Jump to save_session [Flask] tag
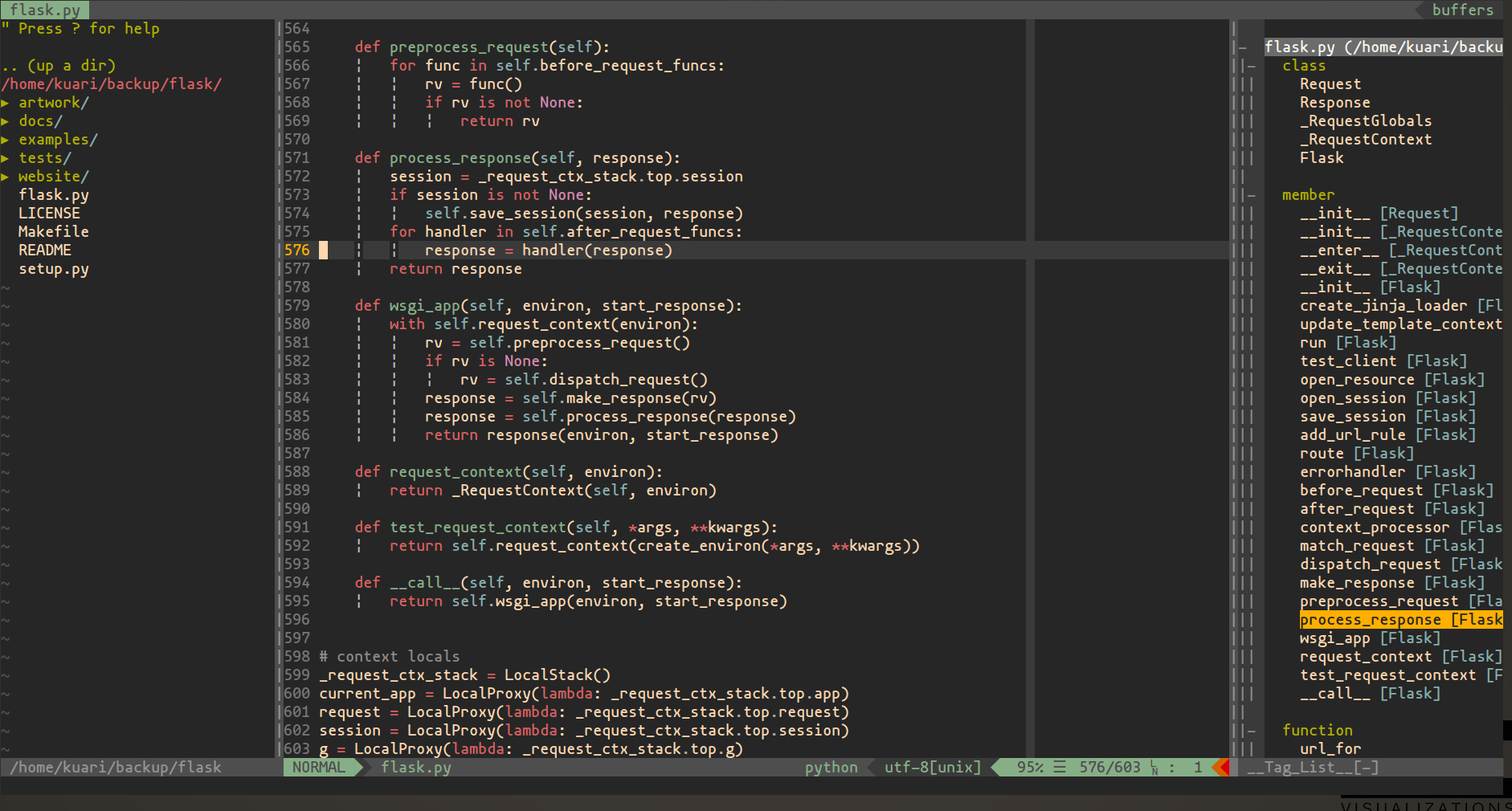Viewport: 1512px width, 811px height. (1388, 417)
